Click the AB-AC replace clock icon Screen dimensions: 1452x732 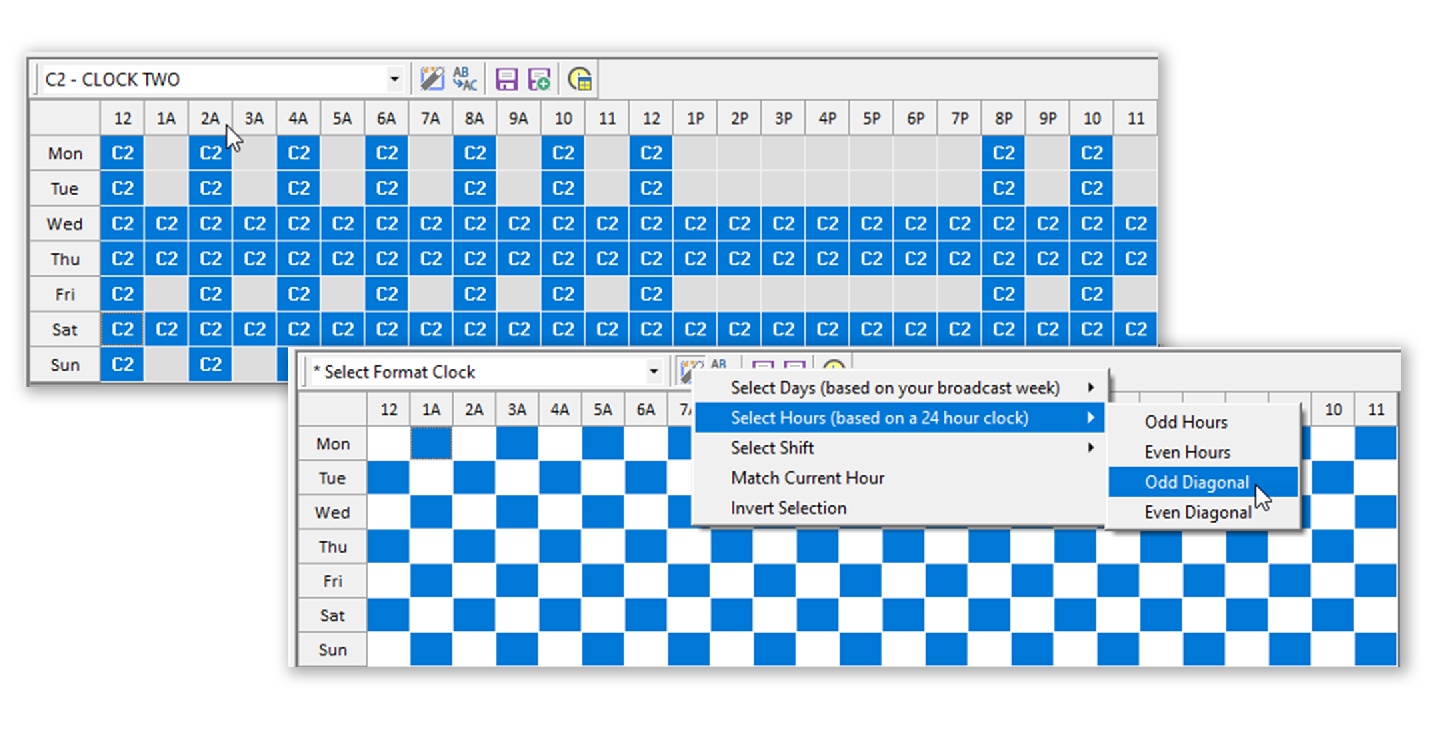click(x=465, y=79)
